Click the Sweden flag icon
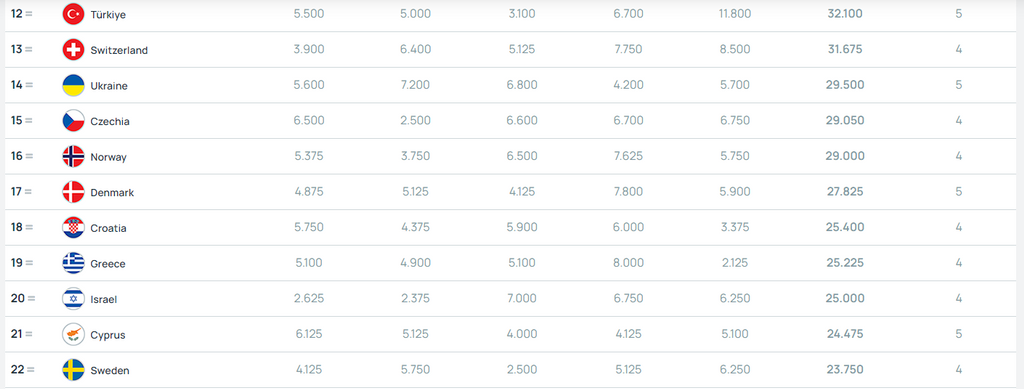Screen dimensions: 1024x389 click(x=73, y=370)
